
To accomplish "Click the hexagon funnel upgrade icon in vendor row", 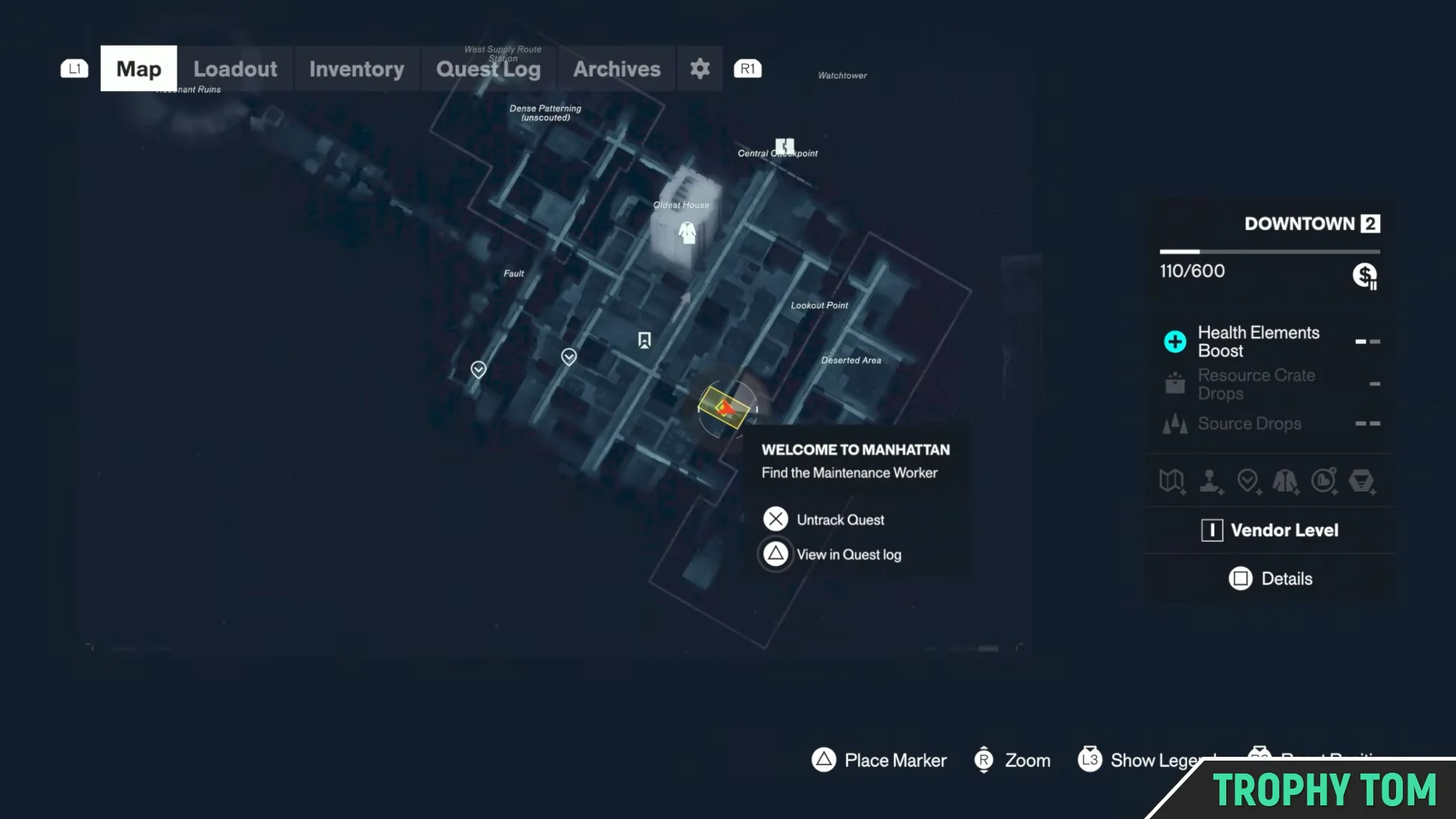I will point(1362,481).
